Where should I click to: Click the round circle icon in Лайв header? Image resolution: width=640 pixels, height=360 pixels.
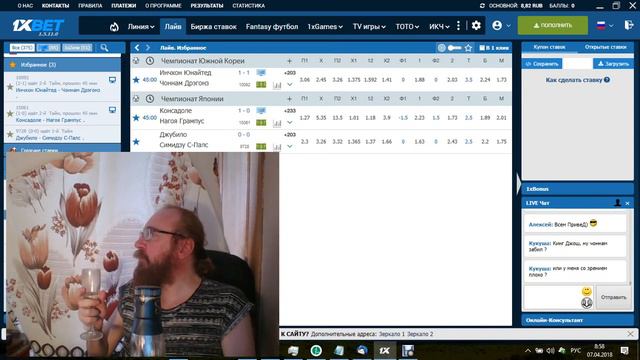pos(441,48)
